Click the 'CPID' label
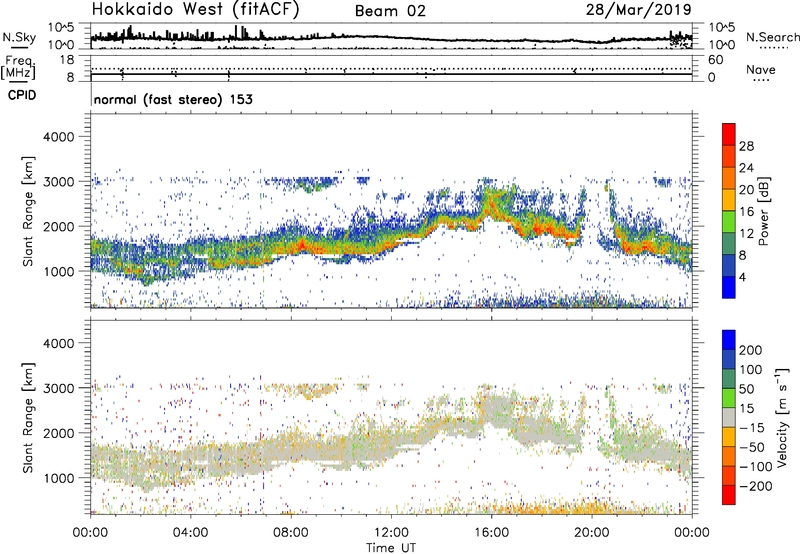Viewport: 800px width, 554px height. coord(22,95)
